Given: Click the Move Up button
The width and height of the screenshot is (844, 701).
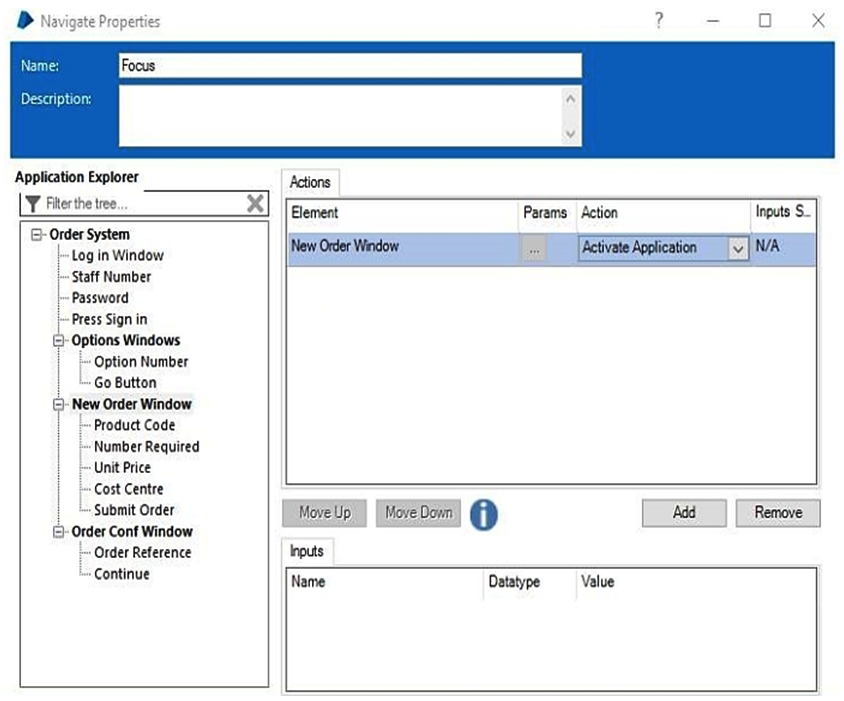Looking at the screenshot, I should [325, 513].
